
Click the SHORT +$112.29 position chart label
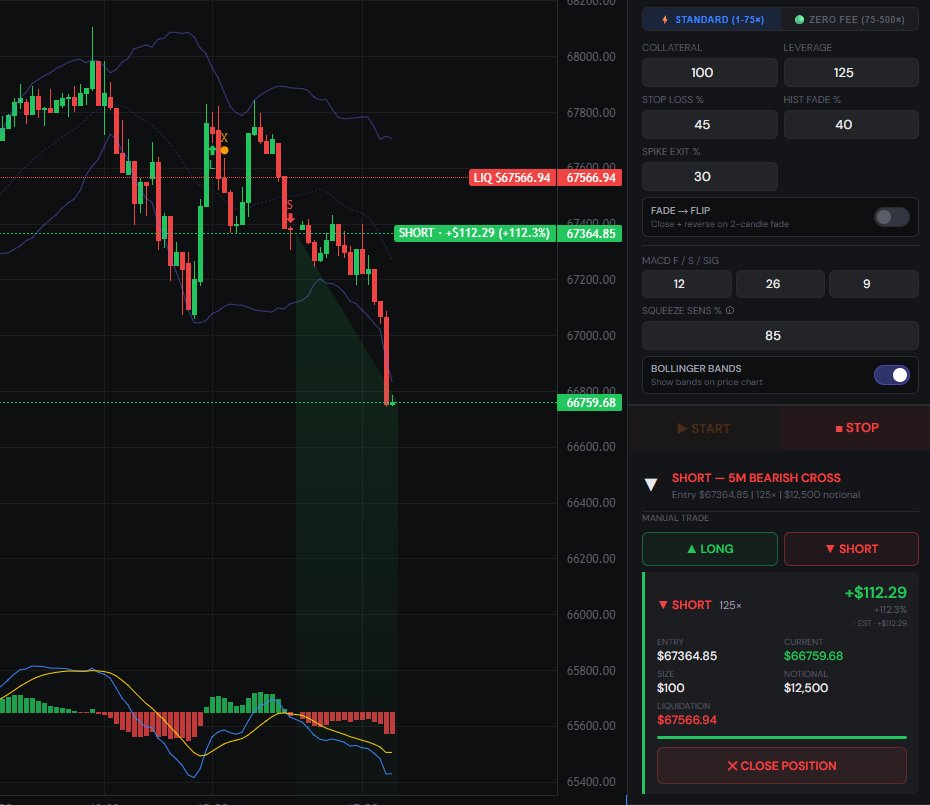pyautogui.click(x=474, y=233)
